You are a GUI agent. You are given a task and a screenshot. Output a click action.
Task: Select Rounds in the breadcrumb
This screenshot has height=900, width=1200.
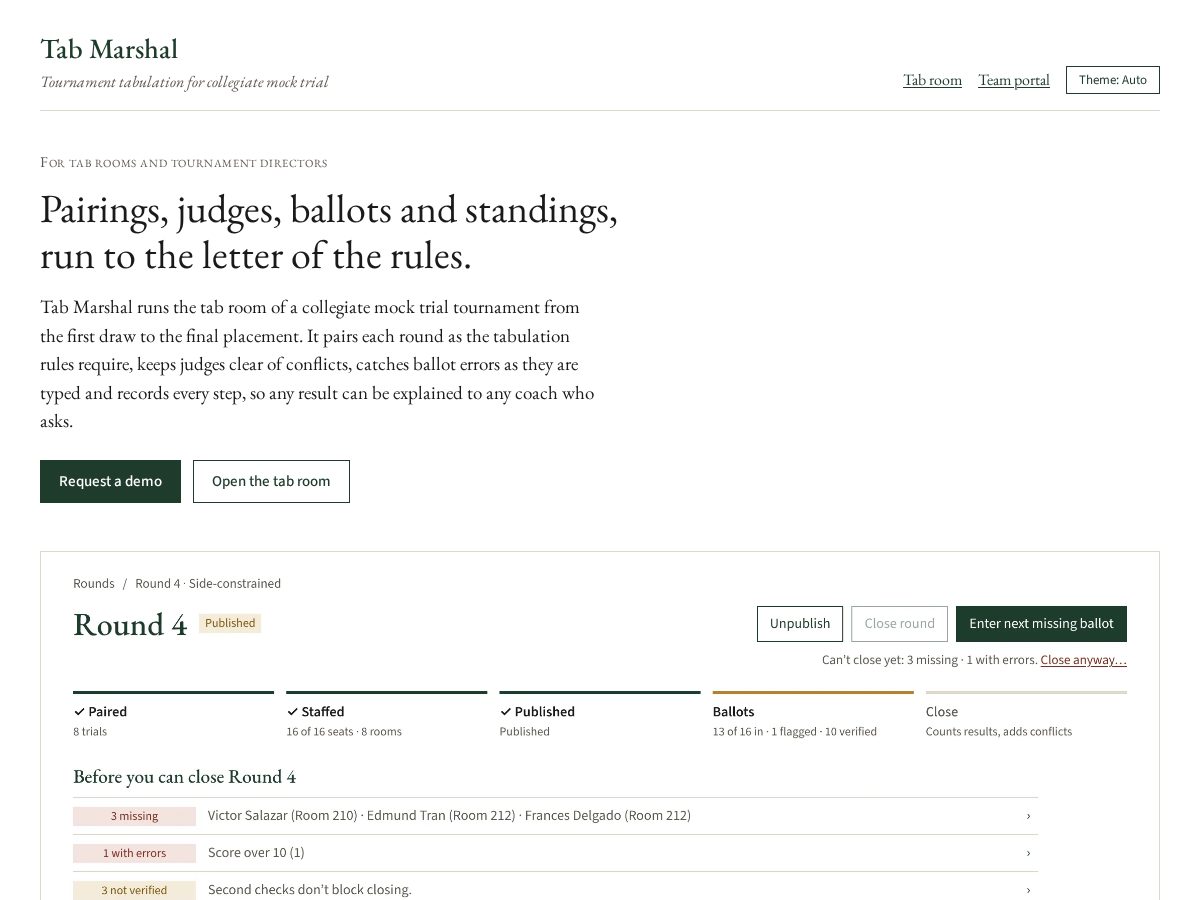point(94,583)
